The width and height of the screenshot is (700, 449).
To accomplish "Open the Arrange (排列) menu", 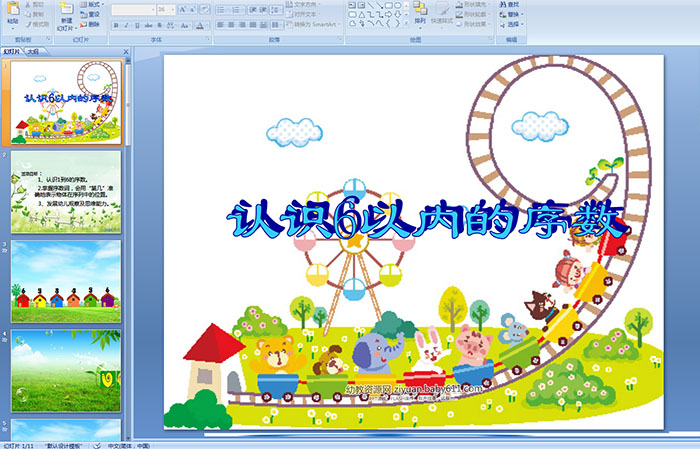I will coord(420,13).
